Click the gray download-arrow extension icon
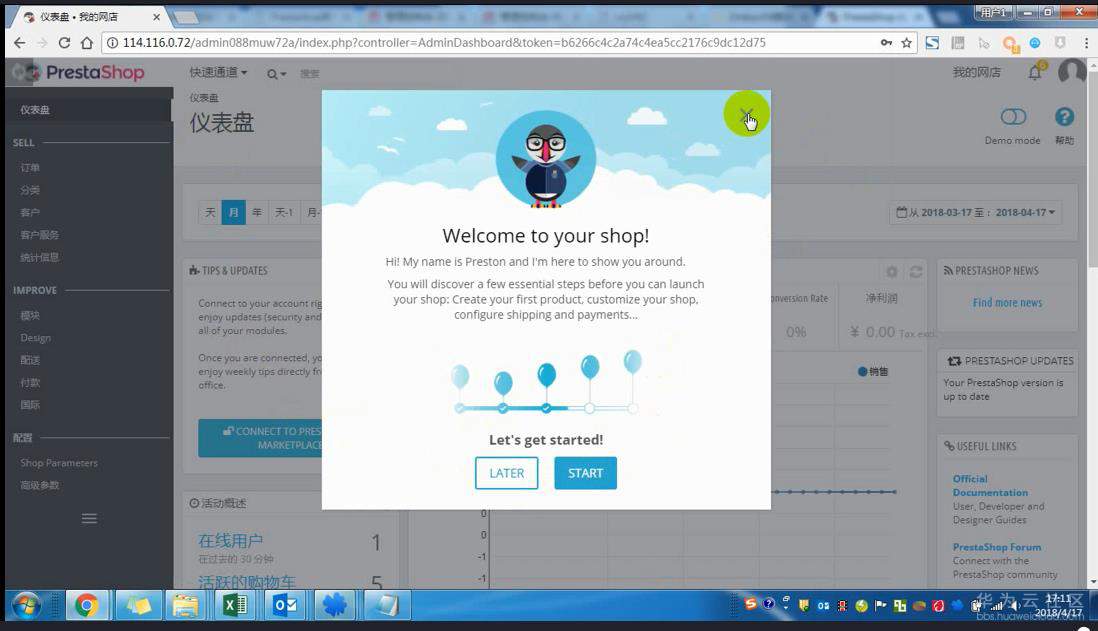Image resolution: width=1098 pixels, height=631 pixels. click(1060, 43)
